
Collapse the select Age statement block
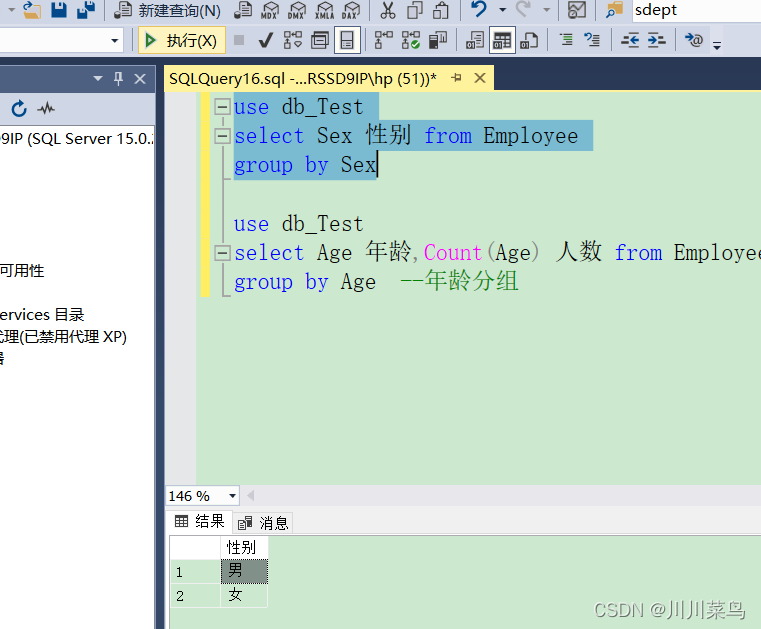tap(222, 253)
